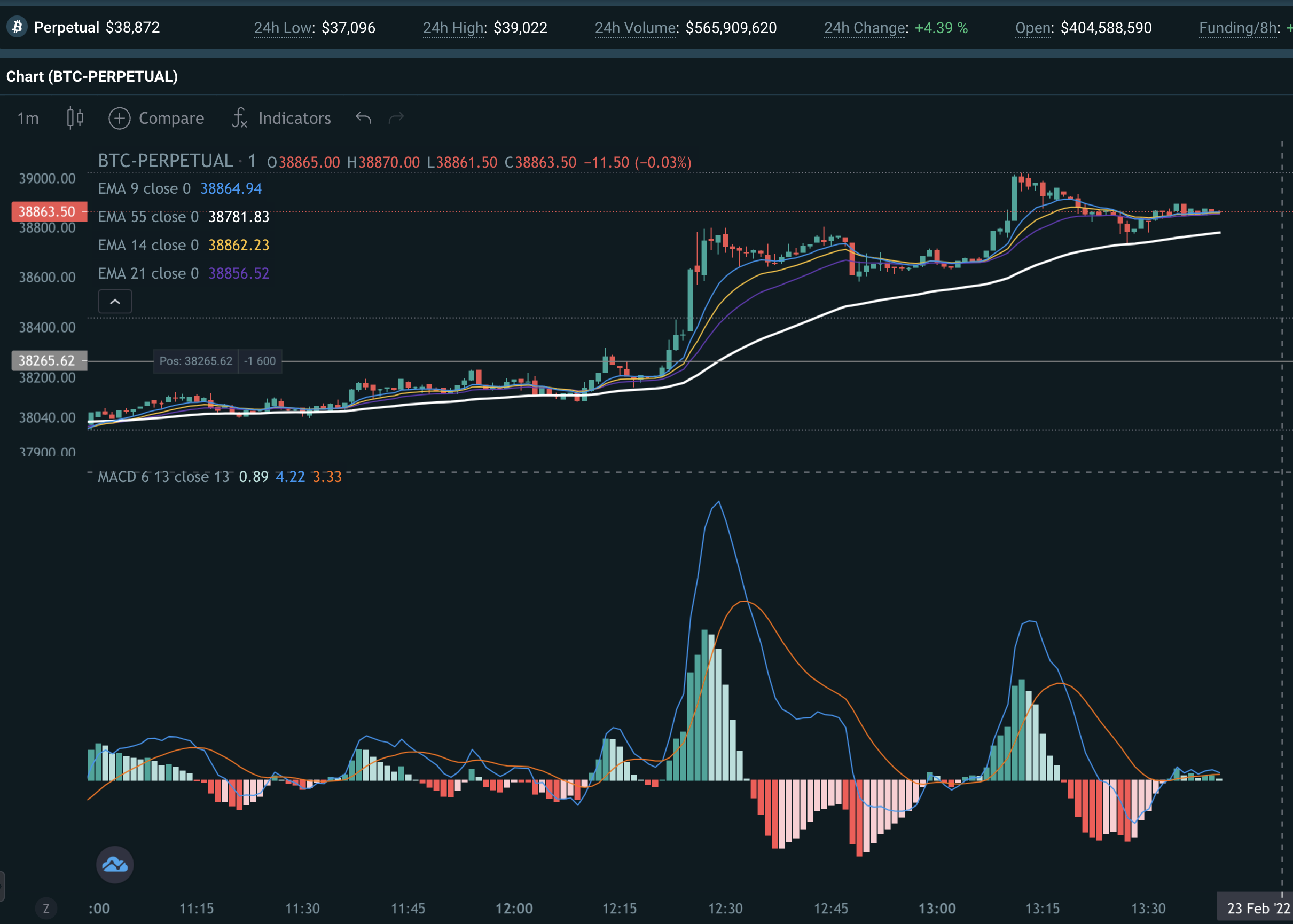Click the 24h Low label
The height and width of the screenshot is (924, 1293).
tap(284, 28)
